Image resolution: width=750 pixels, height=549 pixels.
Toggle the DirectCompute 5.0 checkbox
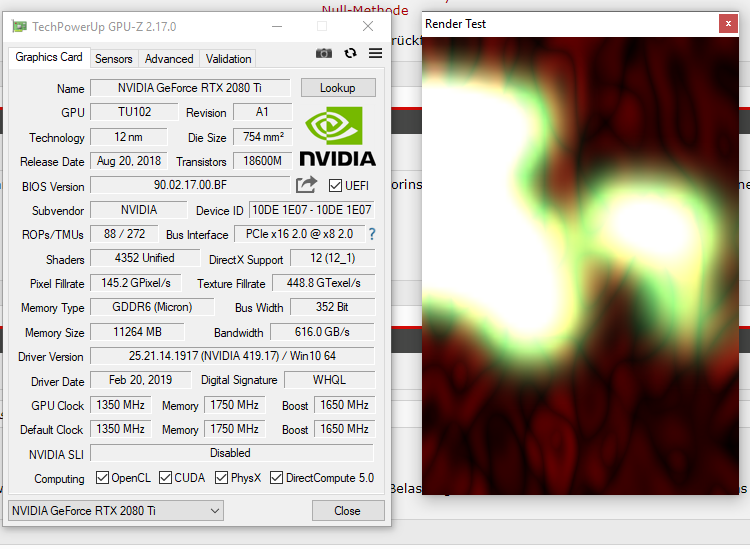(276, 477)
